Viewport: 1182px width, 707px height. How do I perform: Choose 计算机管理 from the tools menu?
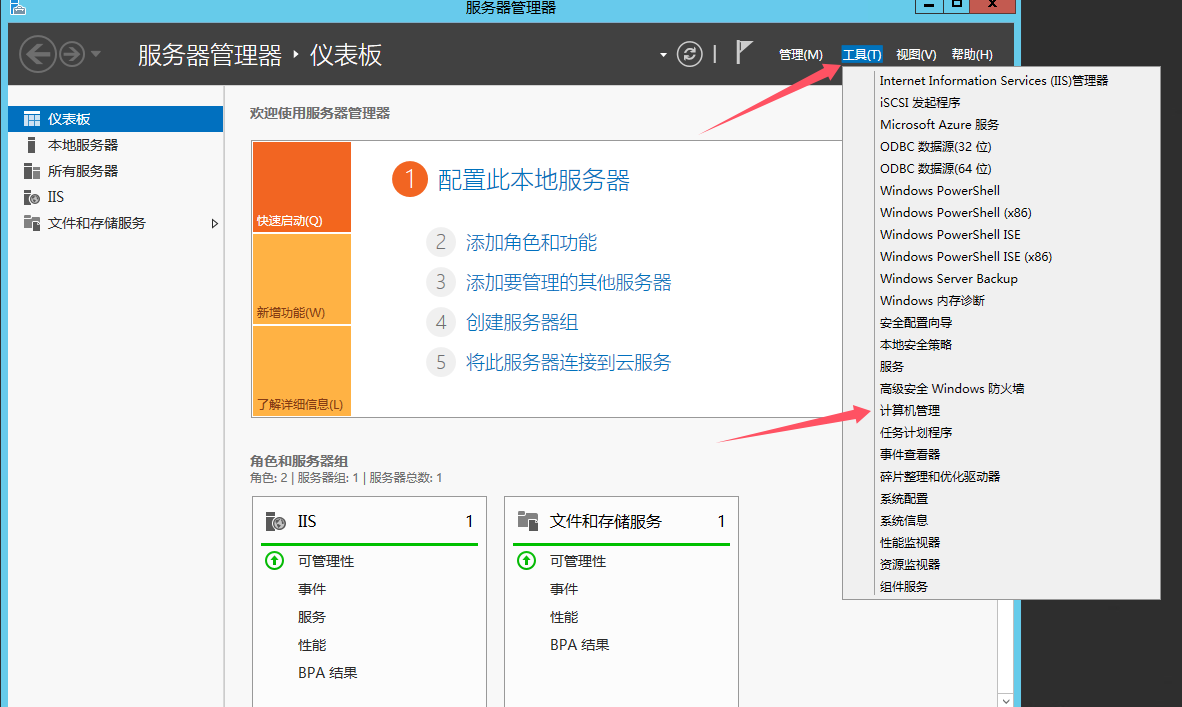pos(909,411)
